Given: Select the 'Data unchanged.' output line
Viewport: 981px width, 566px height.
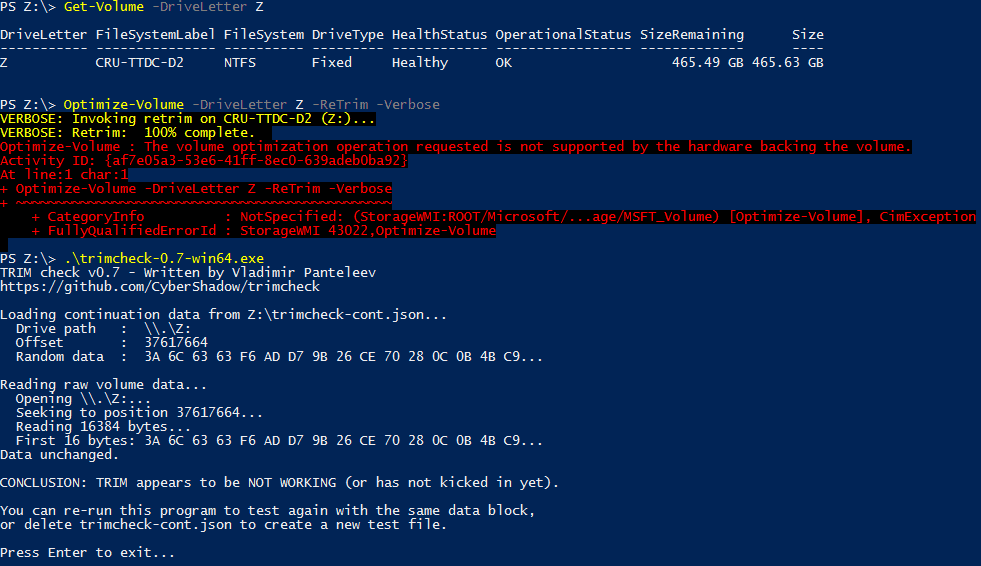Looking at the screenshot, I should [x=59, y=454].
